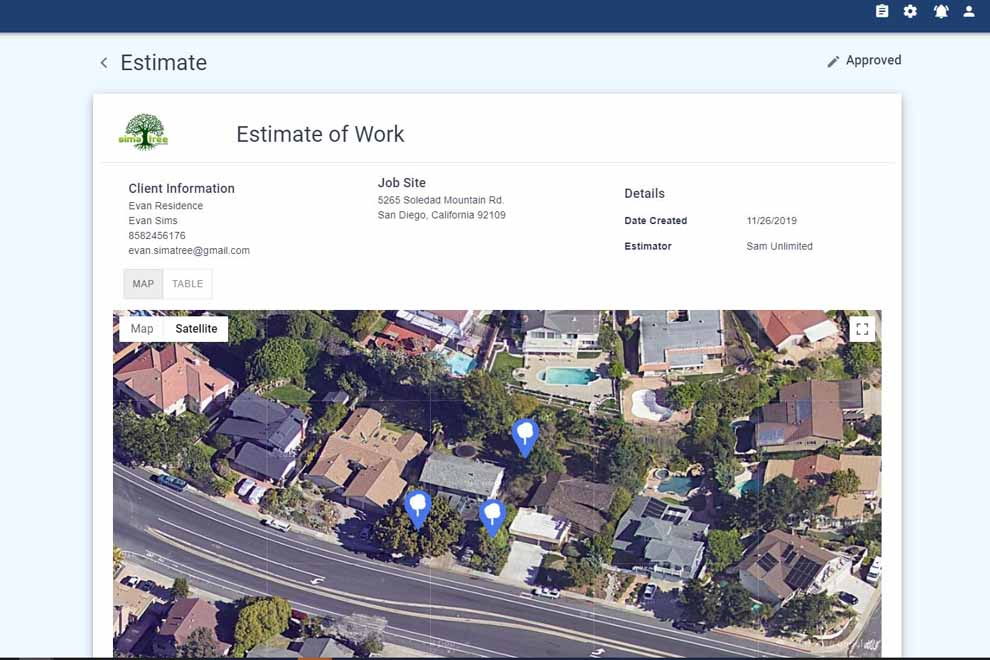Viewport: 990px width, 660px height.
Task: Click the Date Created label
Action: tap(655, 220)
